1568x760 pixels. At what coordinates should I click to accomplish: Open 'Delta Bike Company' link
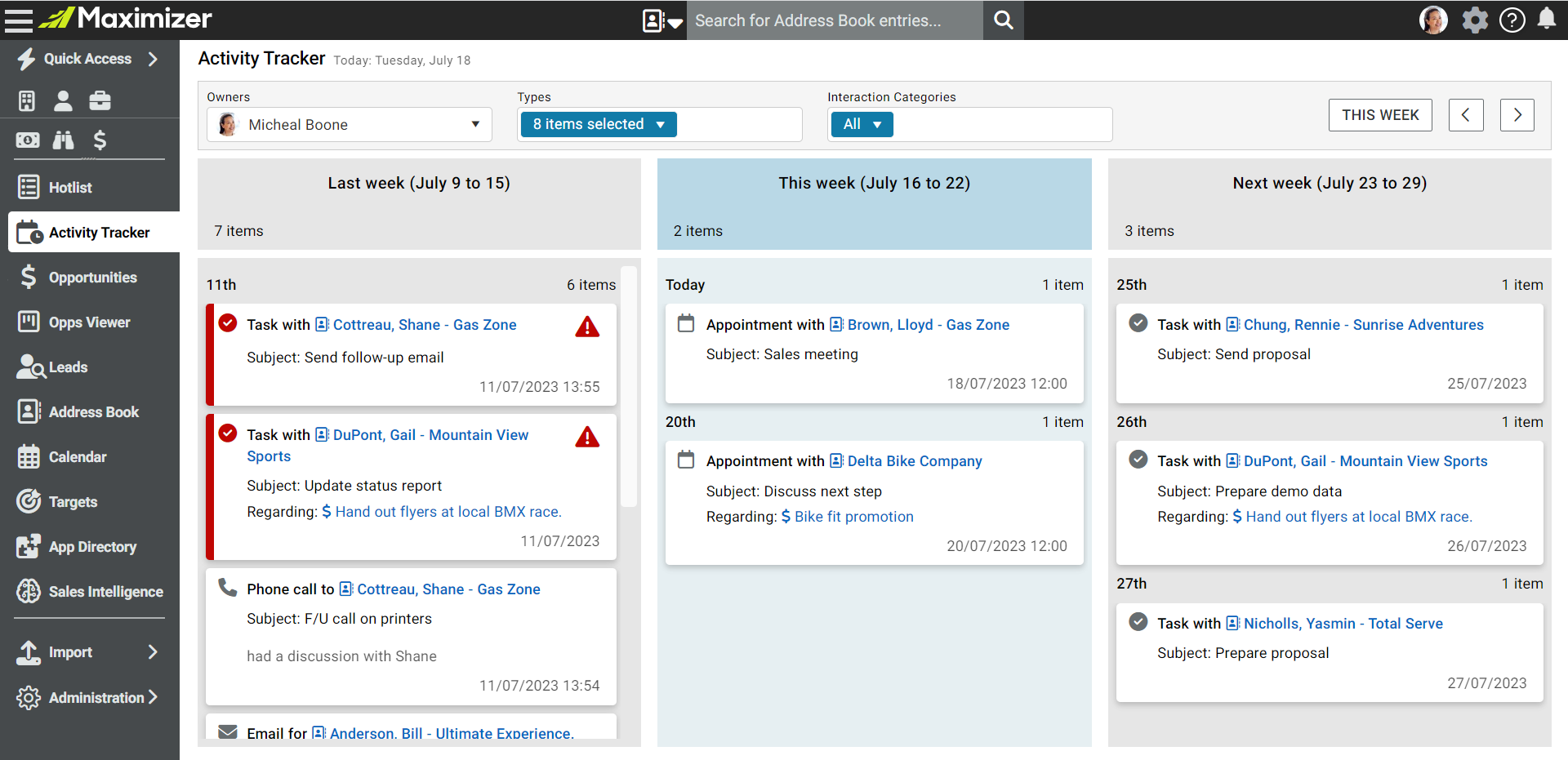[x=915, y=461]
